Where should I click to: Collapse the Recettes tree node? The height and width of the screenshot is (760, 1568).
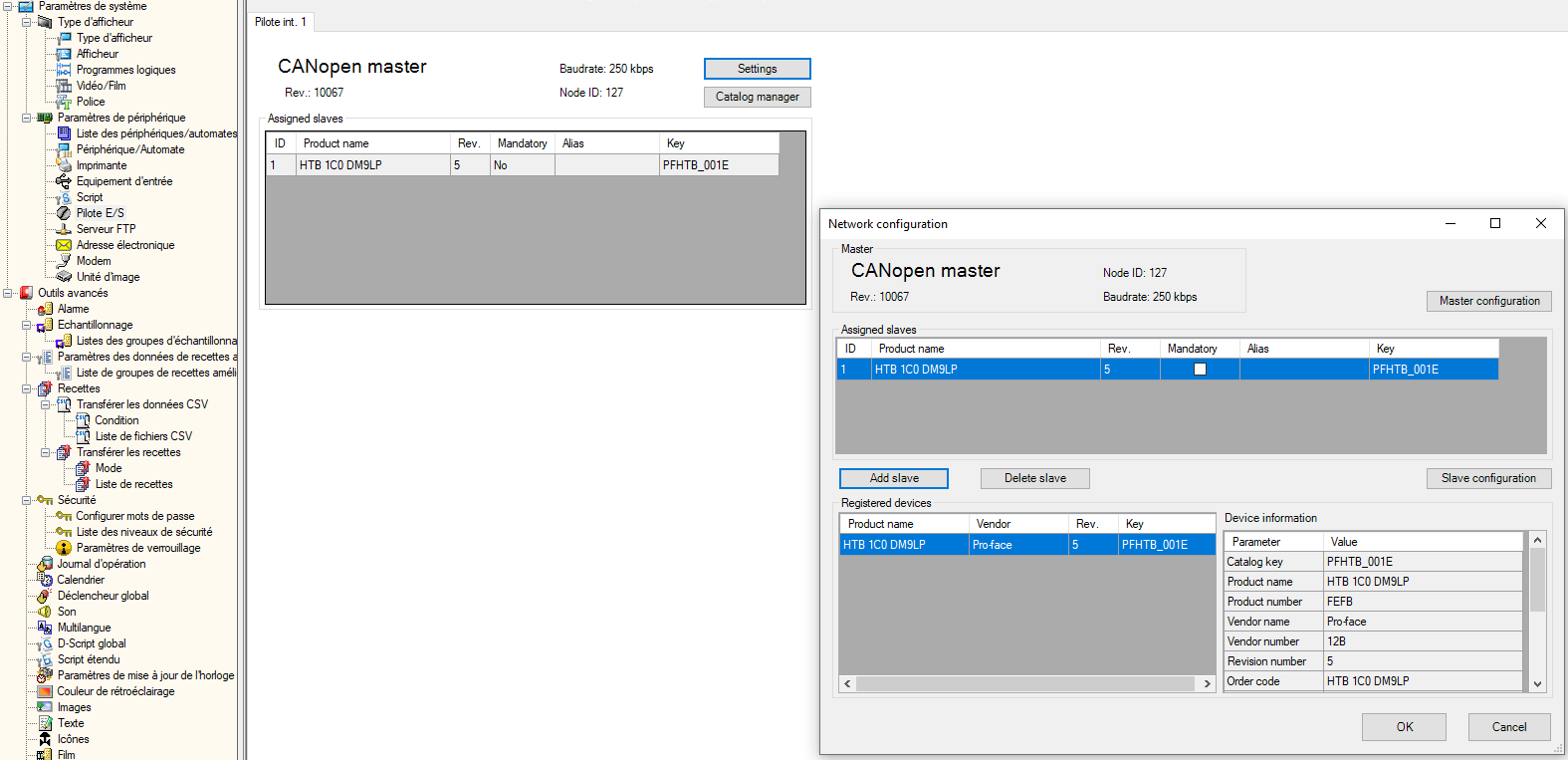click(x=27, y=388)
